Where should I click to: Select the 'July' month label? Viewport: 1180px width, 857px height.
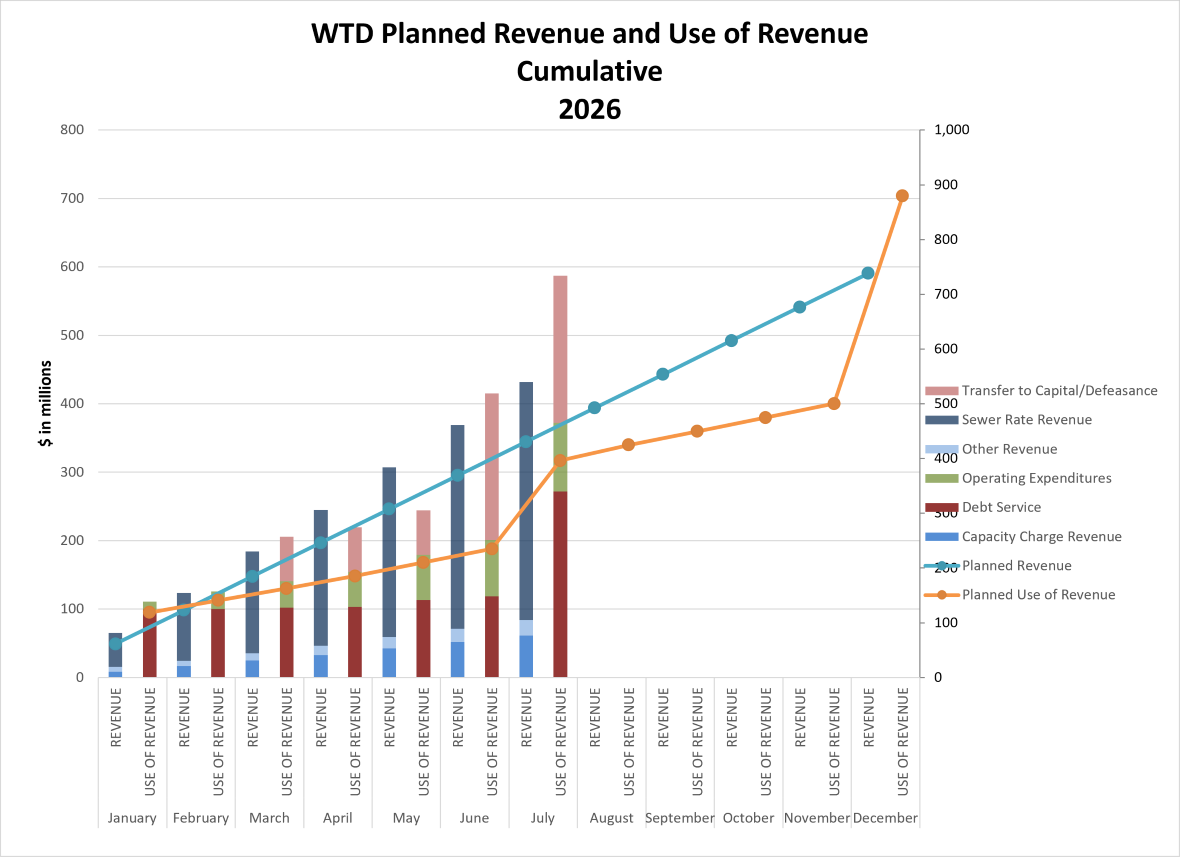(543, 818)
